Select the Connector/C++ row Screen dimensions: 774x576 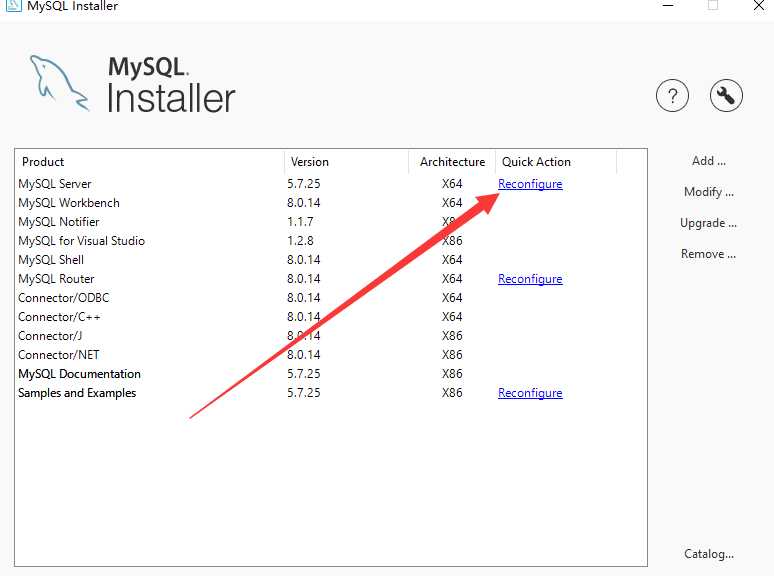coord(330,317)
